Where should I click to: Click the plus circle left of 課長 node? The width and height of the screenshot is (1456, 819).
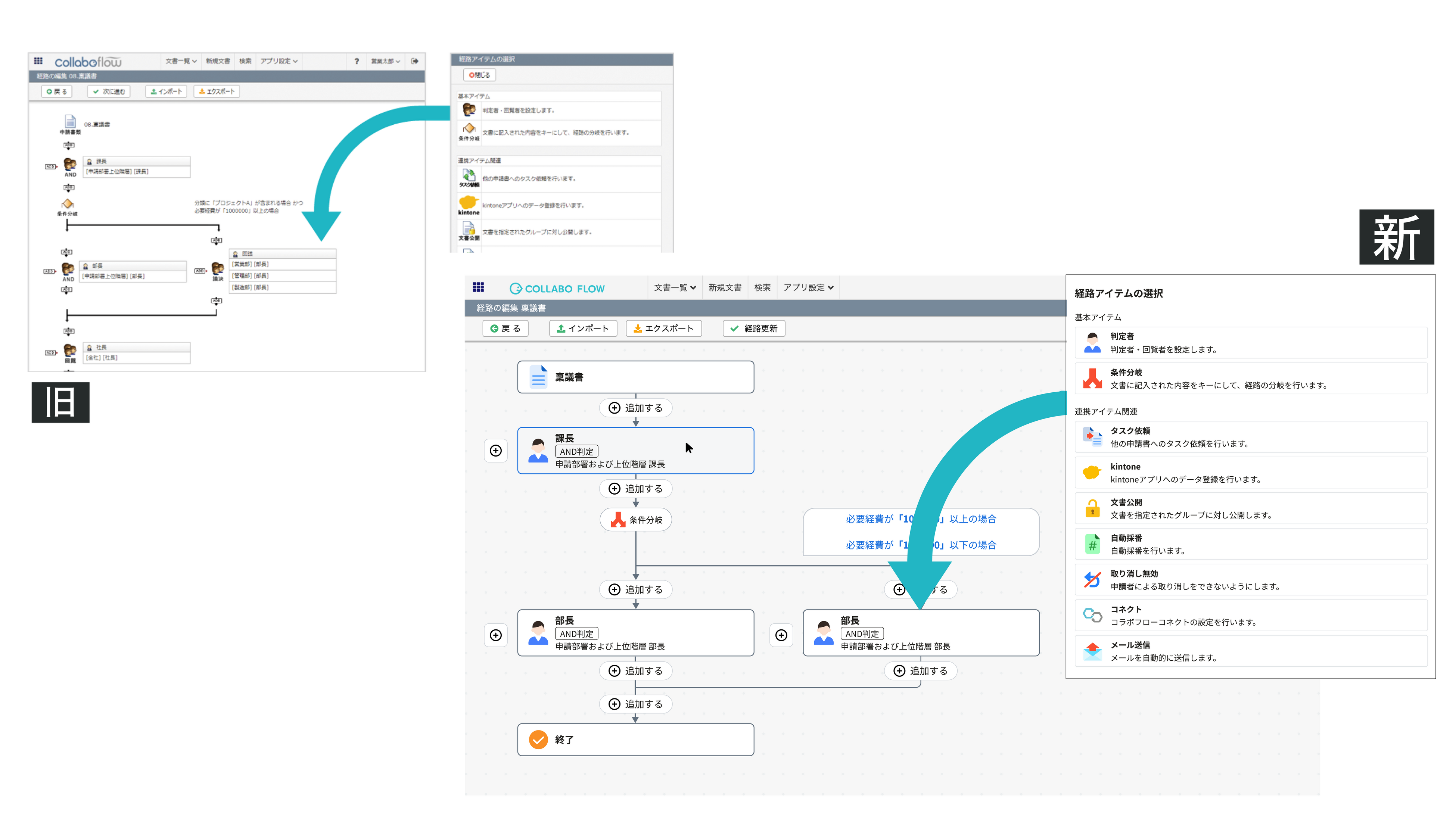496,451
